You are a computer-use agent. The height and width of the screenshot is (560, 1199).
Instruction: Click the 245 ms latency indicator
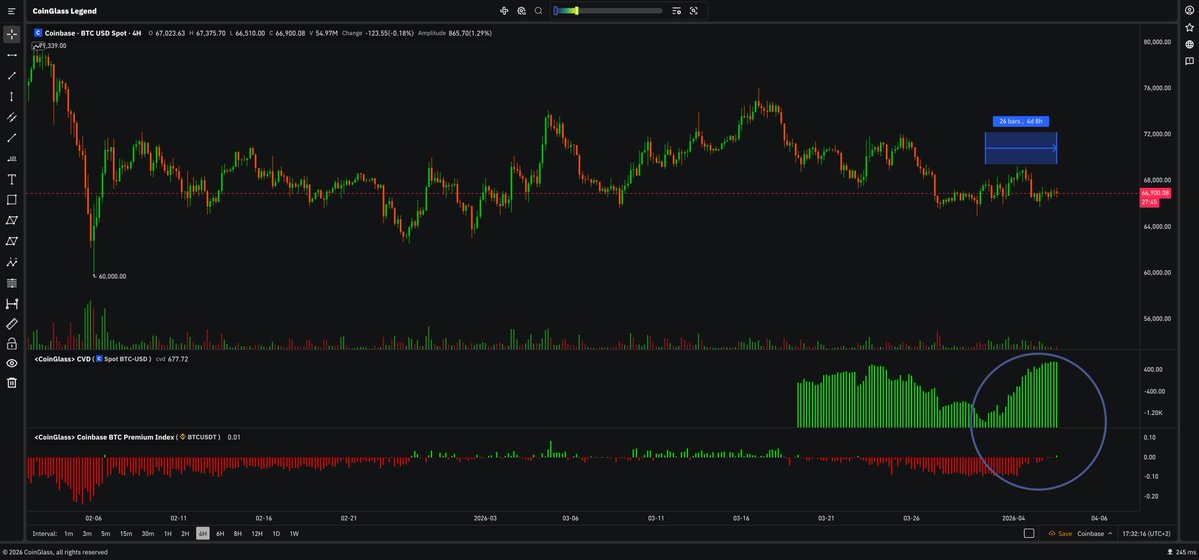pos(1181,552)
